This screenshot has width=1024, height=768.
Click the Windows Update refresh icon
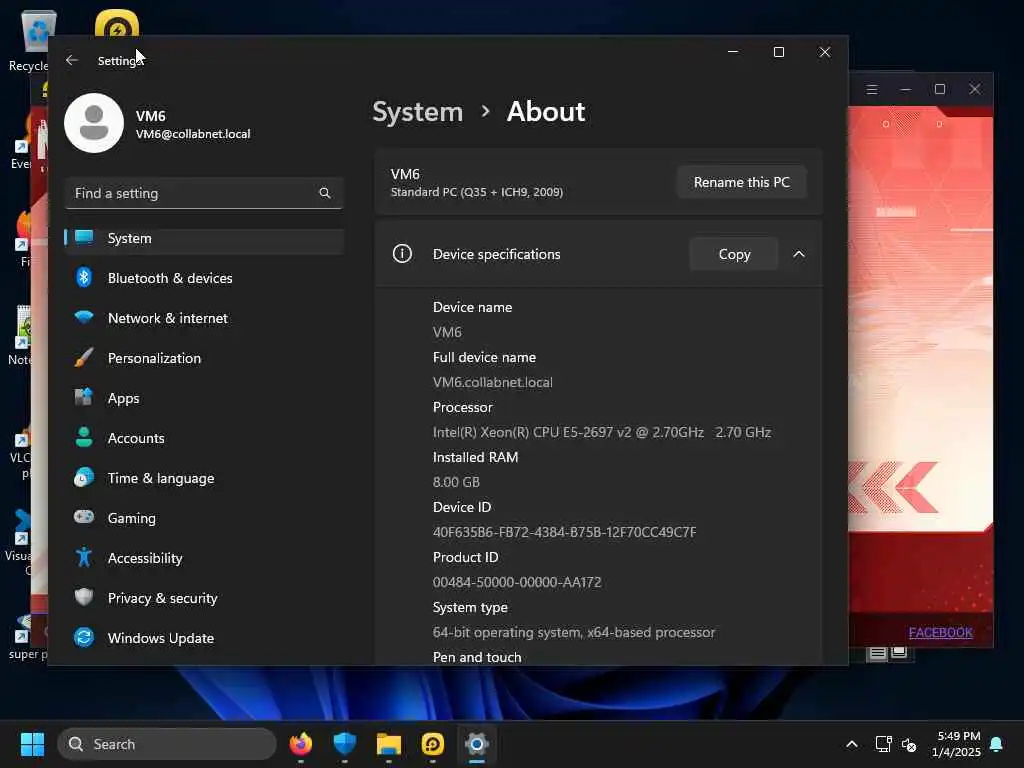(84, 637)
